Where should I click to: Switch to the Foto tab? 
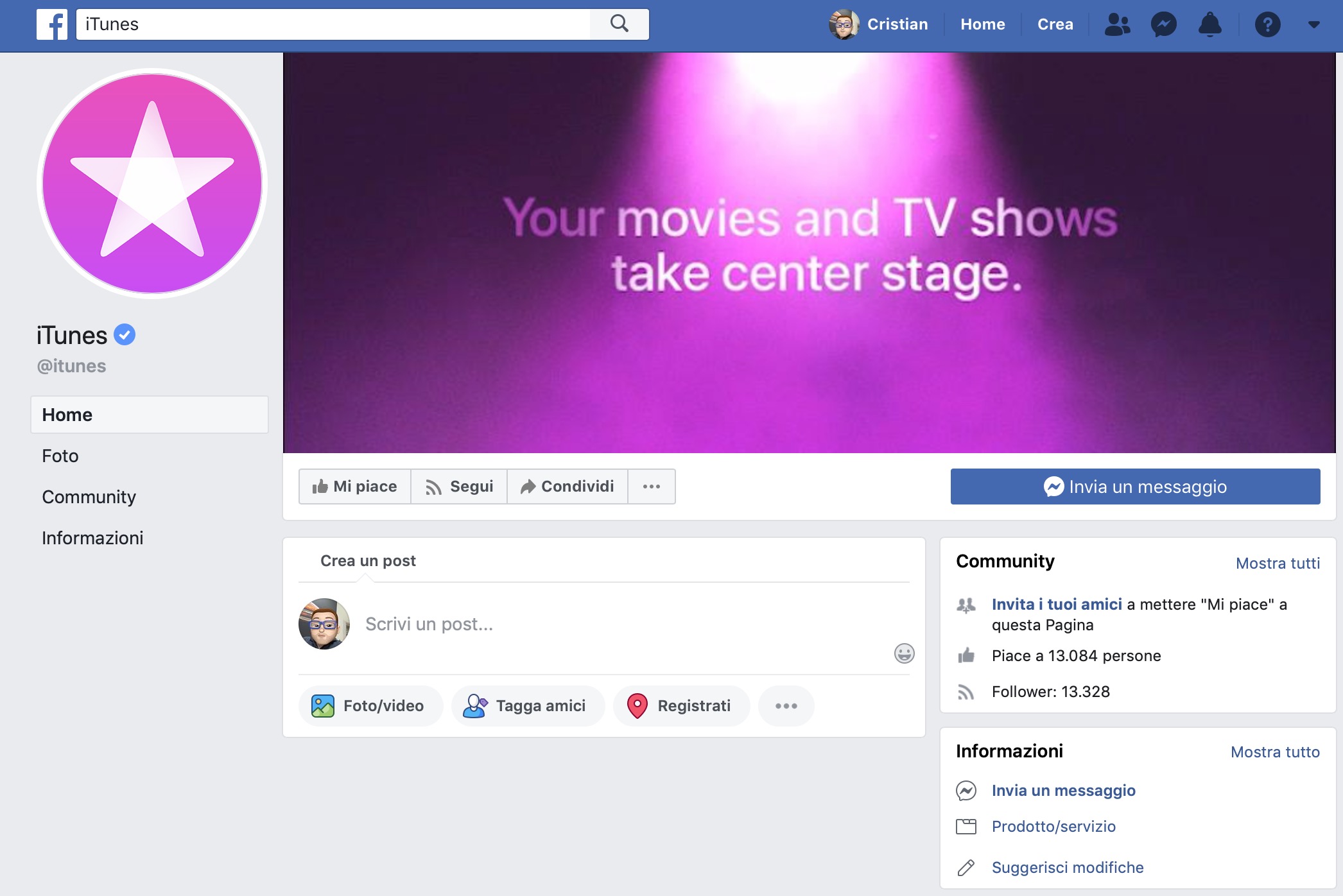[60, 456]
